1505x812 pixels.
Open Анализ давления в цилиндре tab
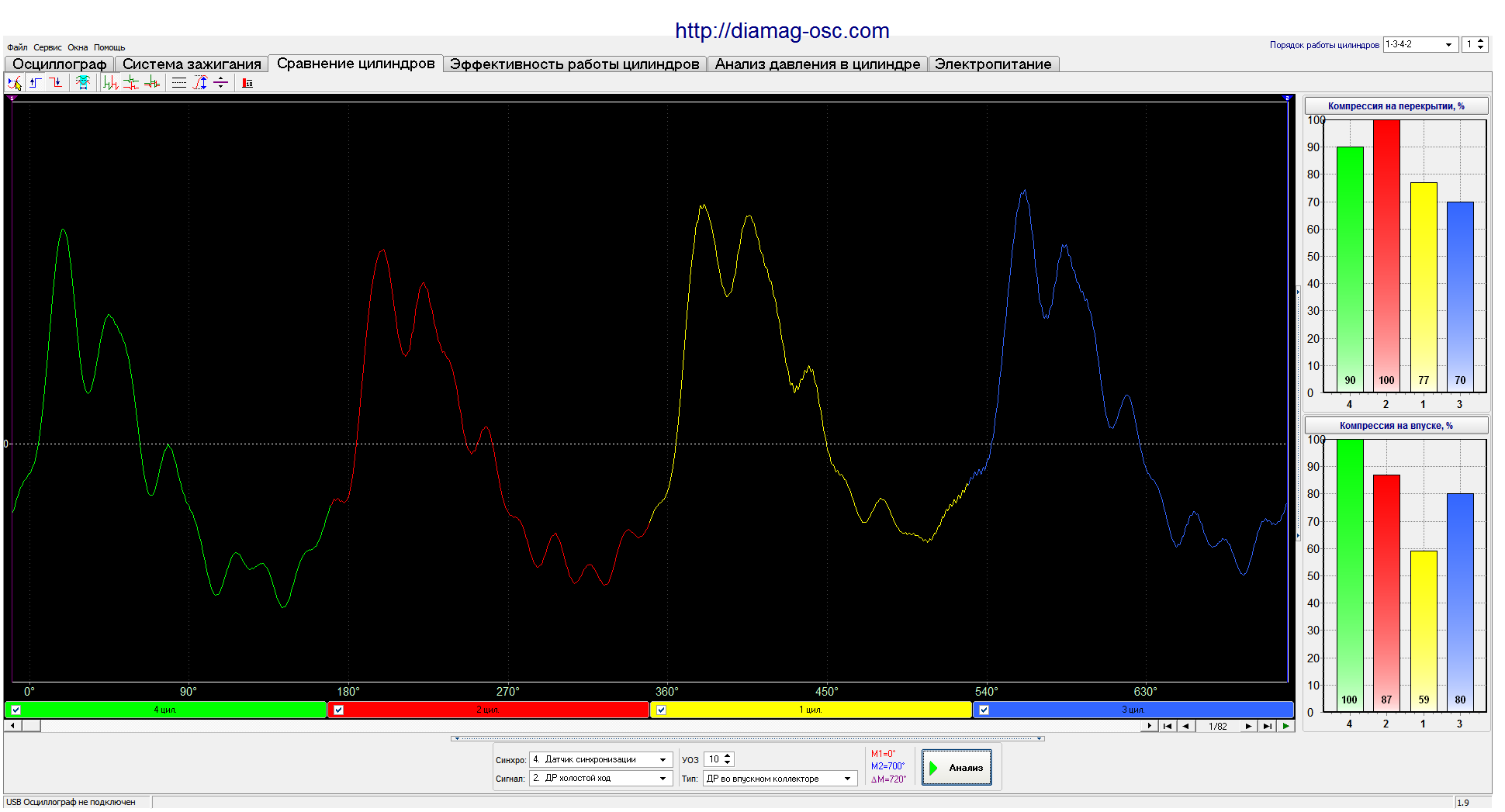818,64
